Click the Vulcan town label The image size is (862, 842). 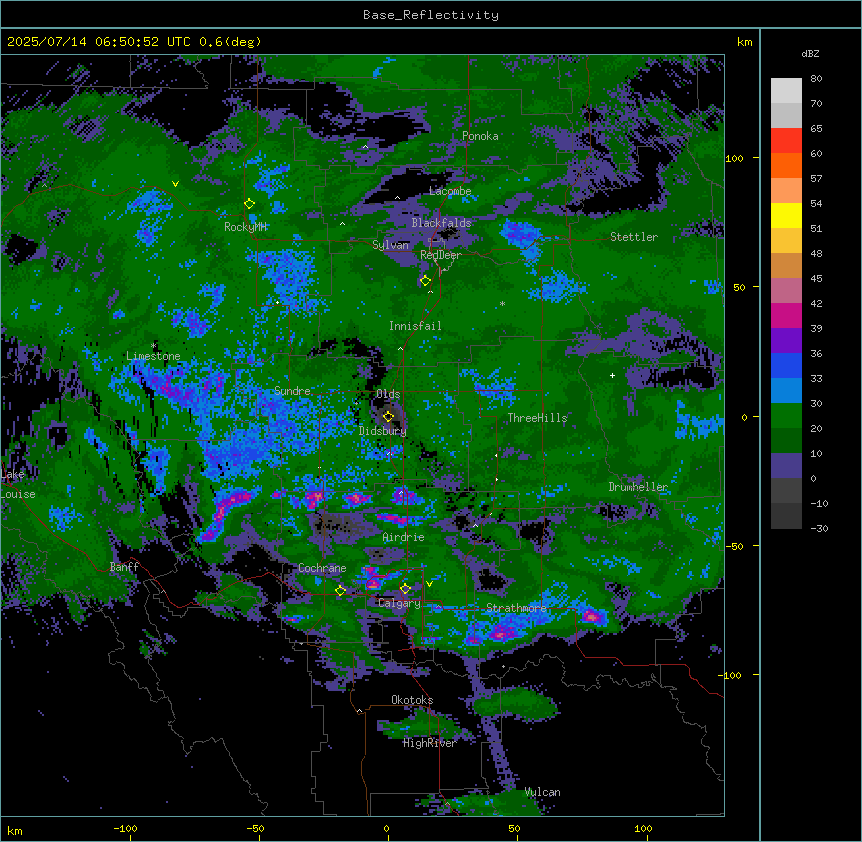542,792
